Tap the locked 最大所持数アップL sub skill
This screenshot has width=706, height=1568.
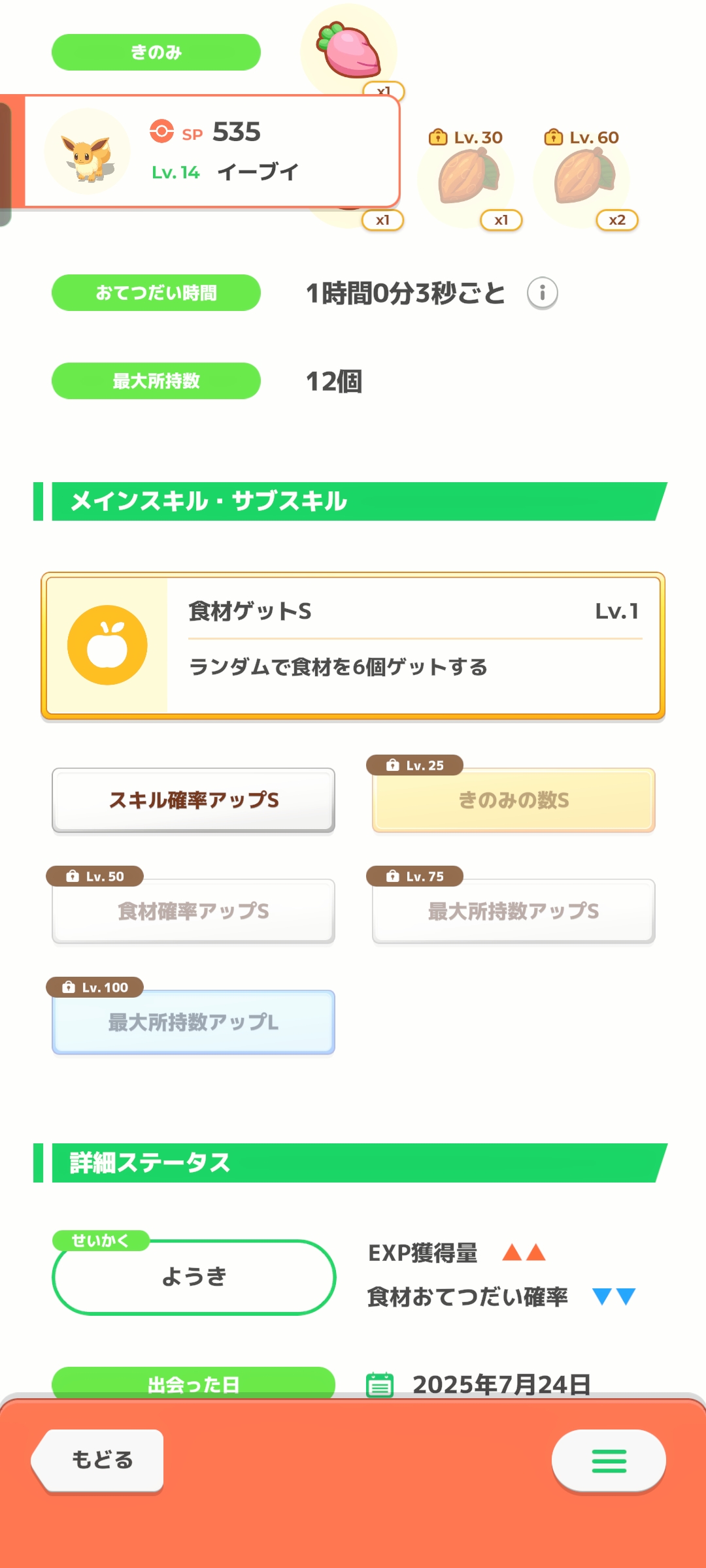[193, 1022]
